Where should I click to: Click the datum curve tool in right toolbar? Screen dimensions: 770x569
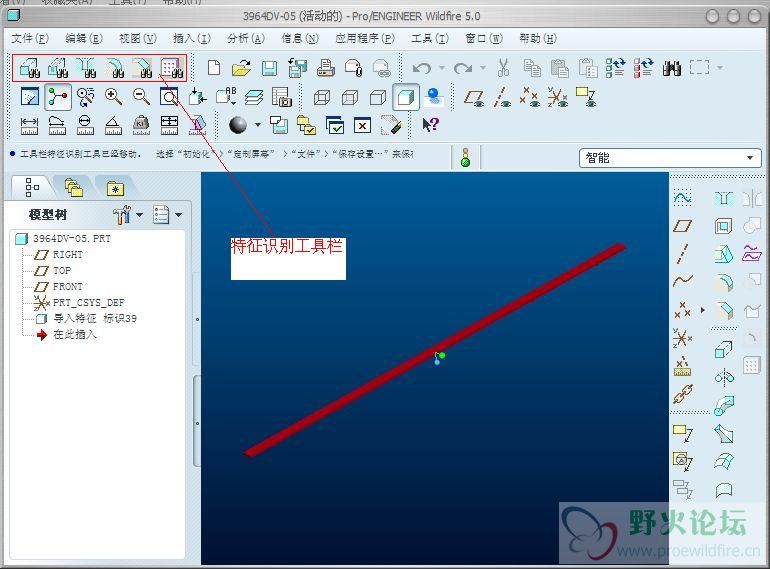tap(683, 281)
